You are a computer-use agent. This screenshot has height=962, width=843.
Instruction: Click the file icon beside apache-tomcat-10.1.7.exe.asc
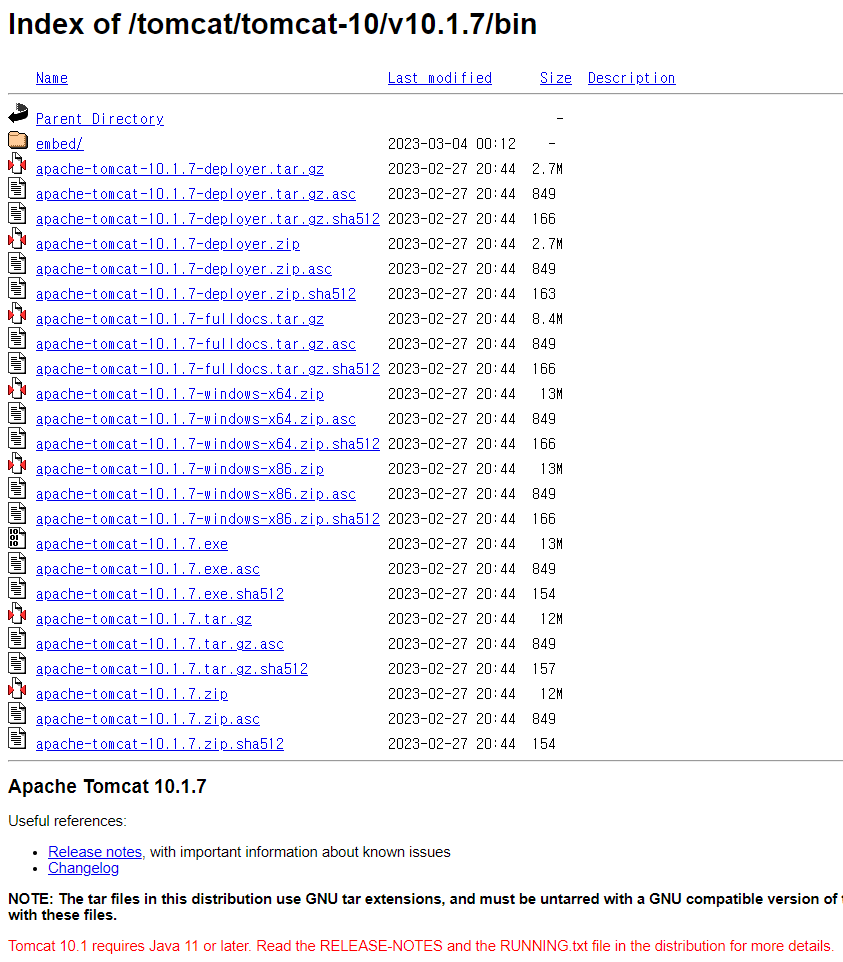[17, 563]
